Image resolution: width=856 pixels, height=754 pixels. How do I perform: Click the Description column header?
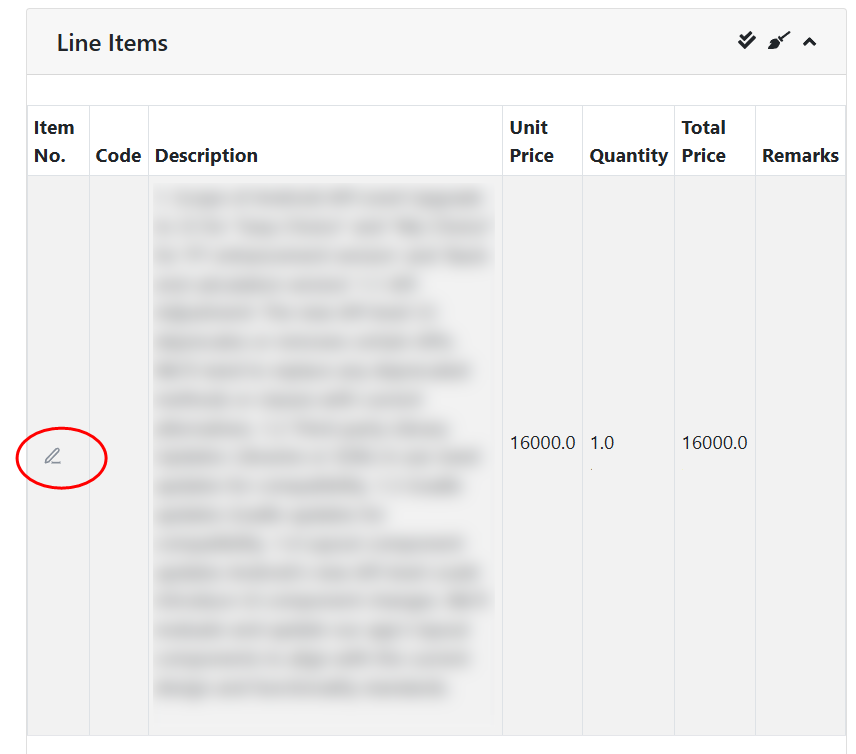[x=206, y=155]
